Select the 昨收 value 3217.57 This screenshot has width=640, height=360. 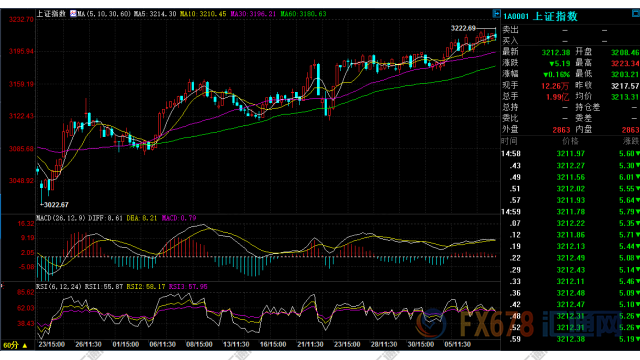[x=625, y=86]
